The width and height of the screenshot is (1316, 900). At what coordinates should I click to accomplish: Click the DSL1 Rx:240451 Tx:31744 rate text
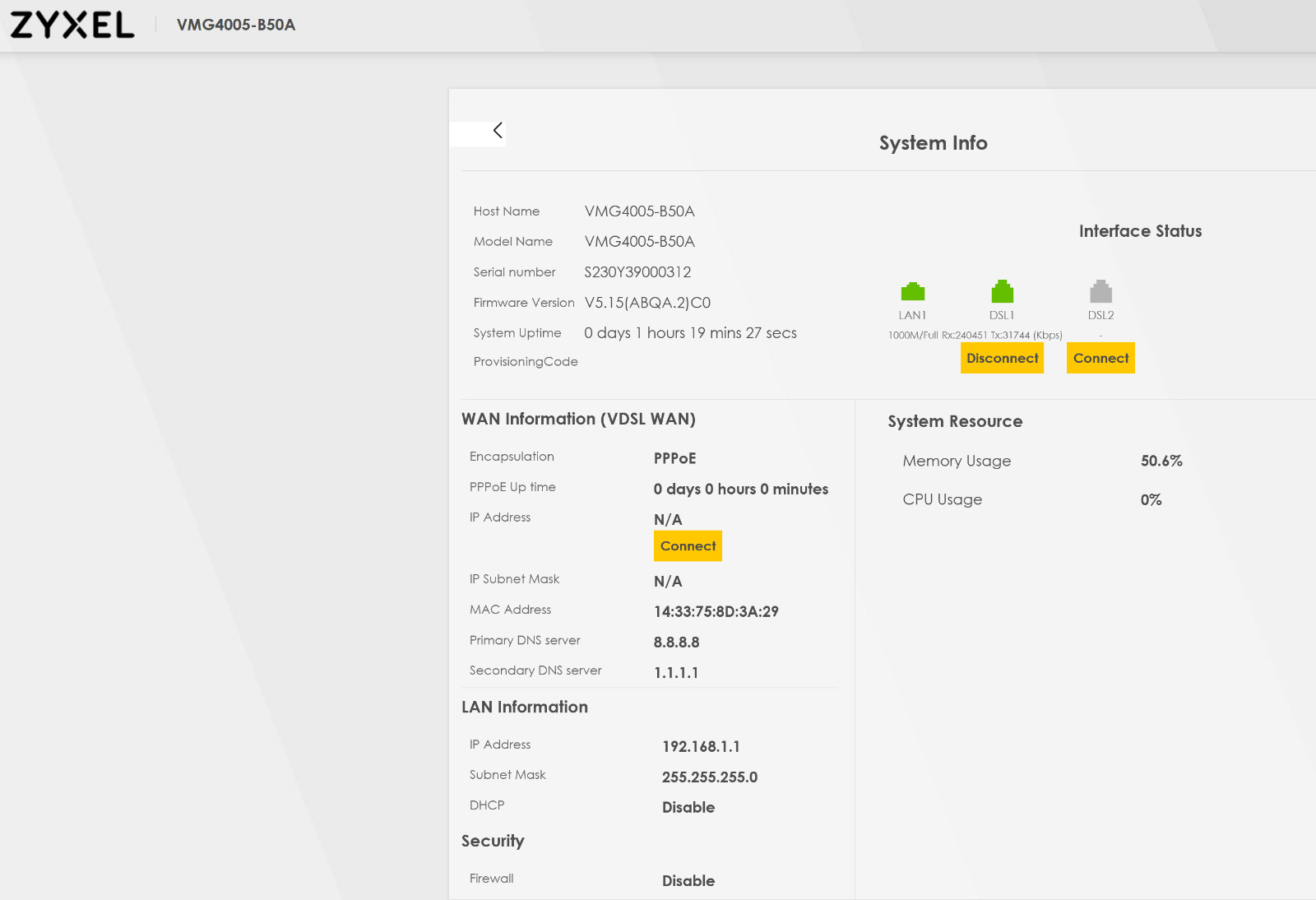coord(1002,336)
